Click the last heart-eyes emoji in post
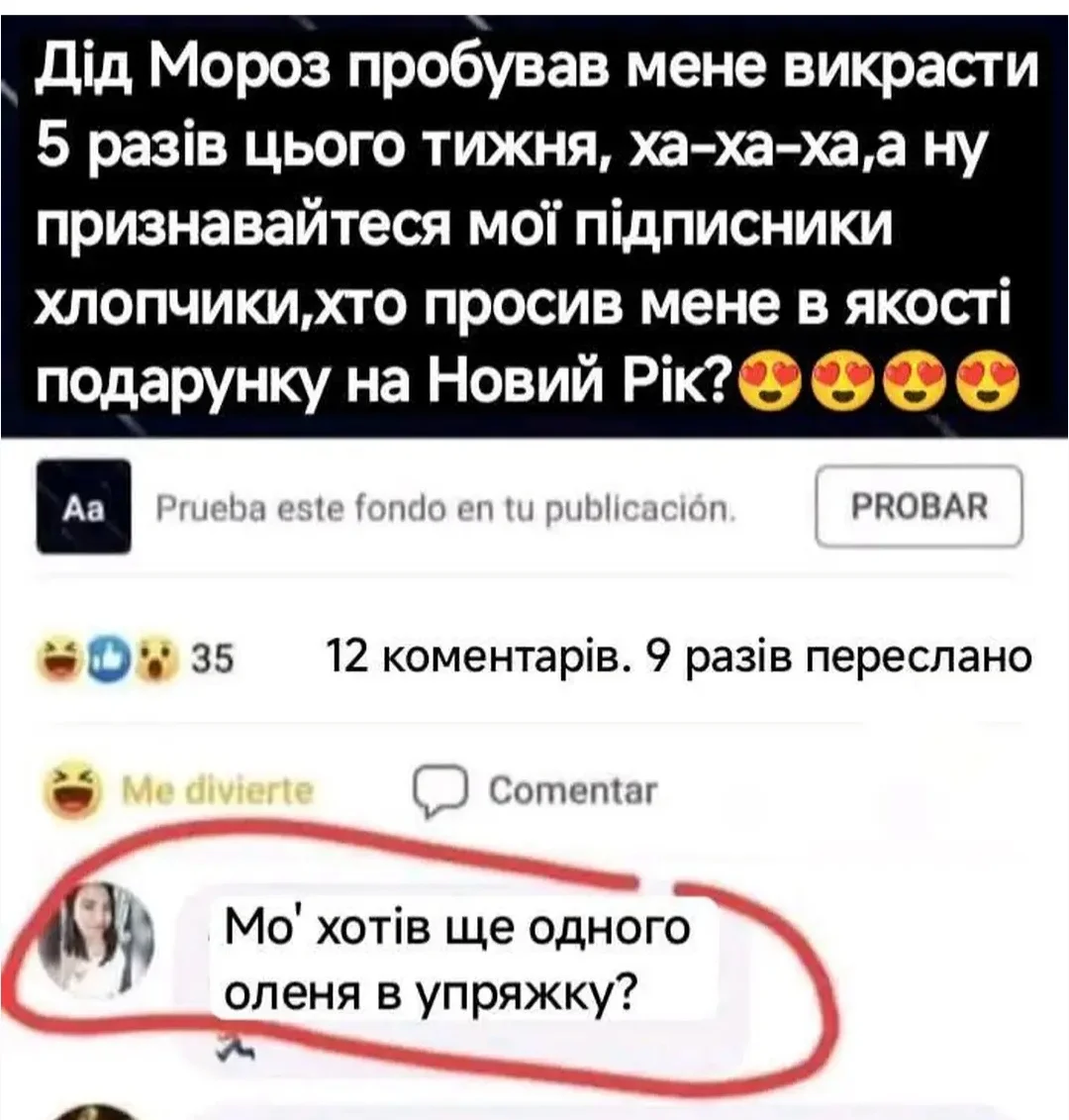This screenshot has height=1120, width=1069. tap(989, 386)
